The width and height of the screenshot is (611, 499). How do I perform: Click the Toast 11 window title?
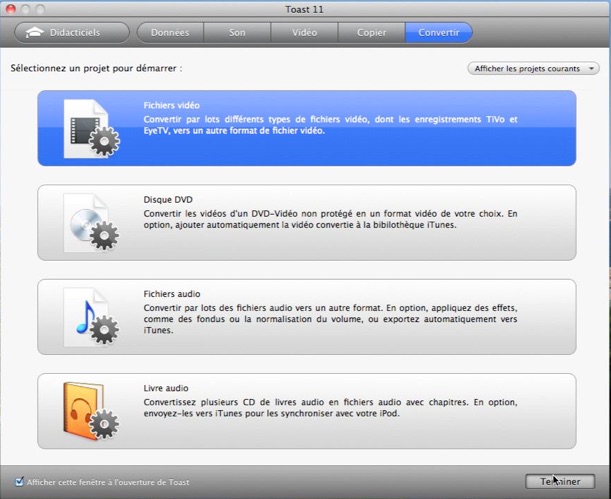click(x=304, y=9)
